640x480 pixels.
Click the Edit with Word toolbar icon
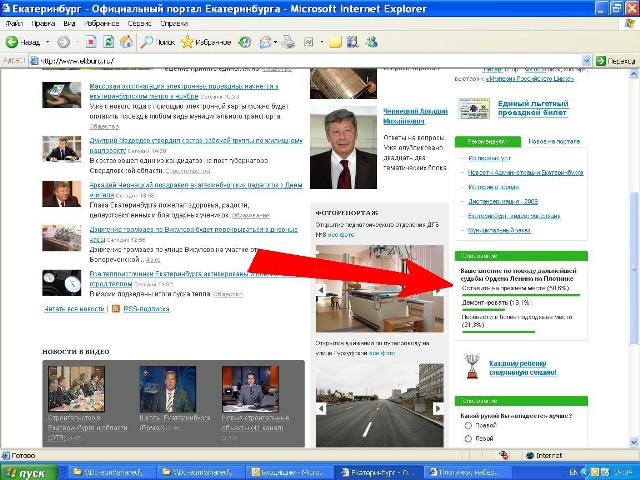[309, 42]
